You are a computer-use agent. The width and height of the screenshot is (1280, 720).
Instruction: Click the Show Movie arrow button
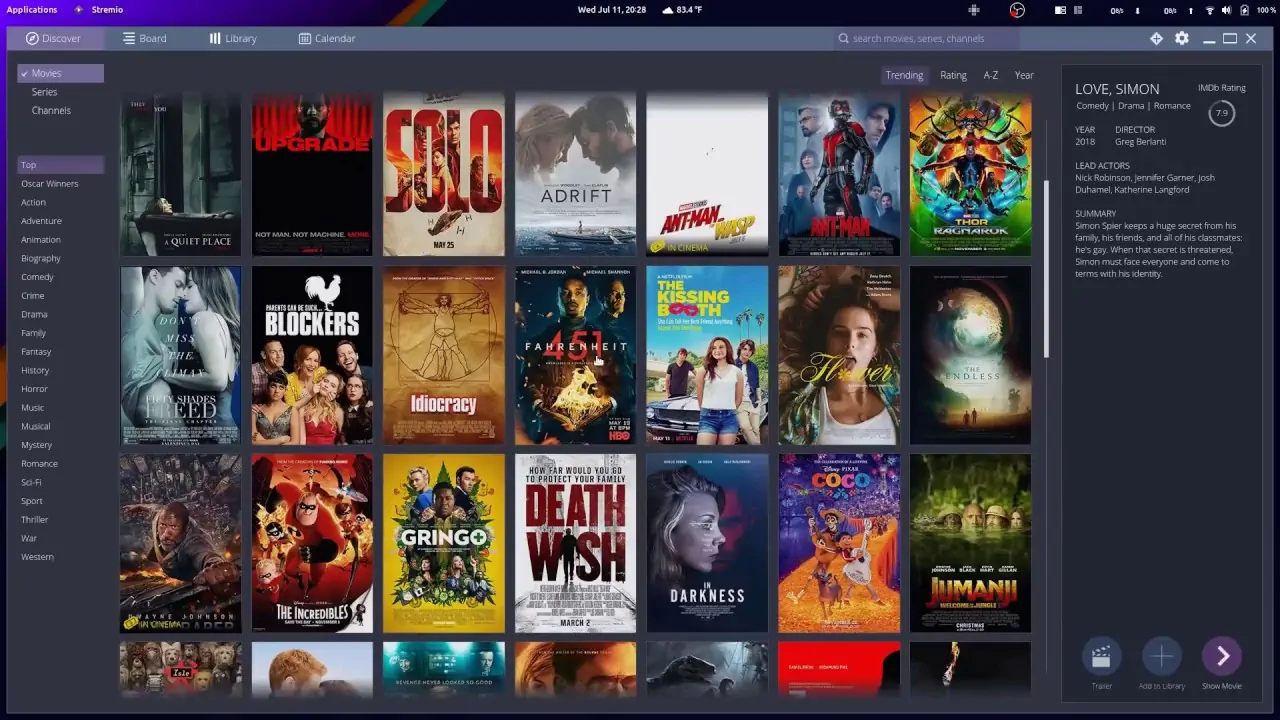[1222, 657]
